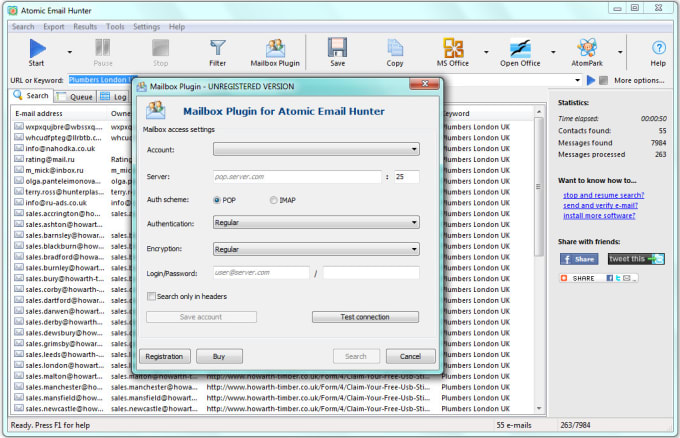Open the Export menu
Image resolution: width=680 pixels, height=438 pixels.
click(53, 26)
